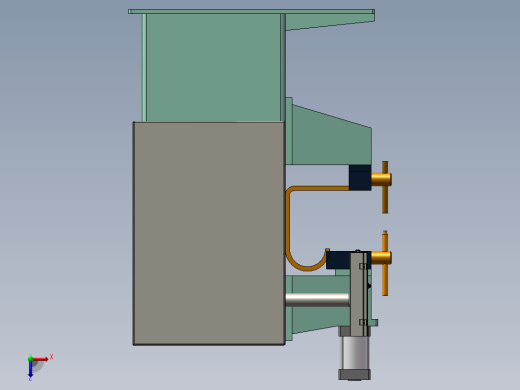Click the red X axis of the triad

41,359
